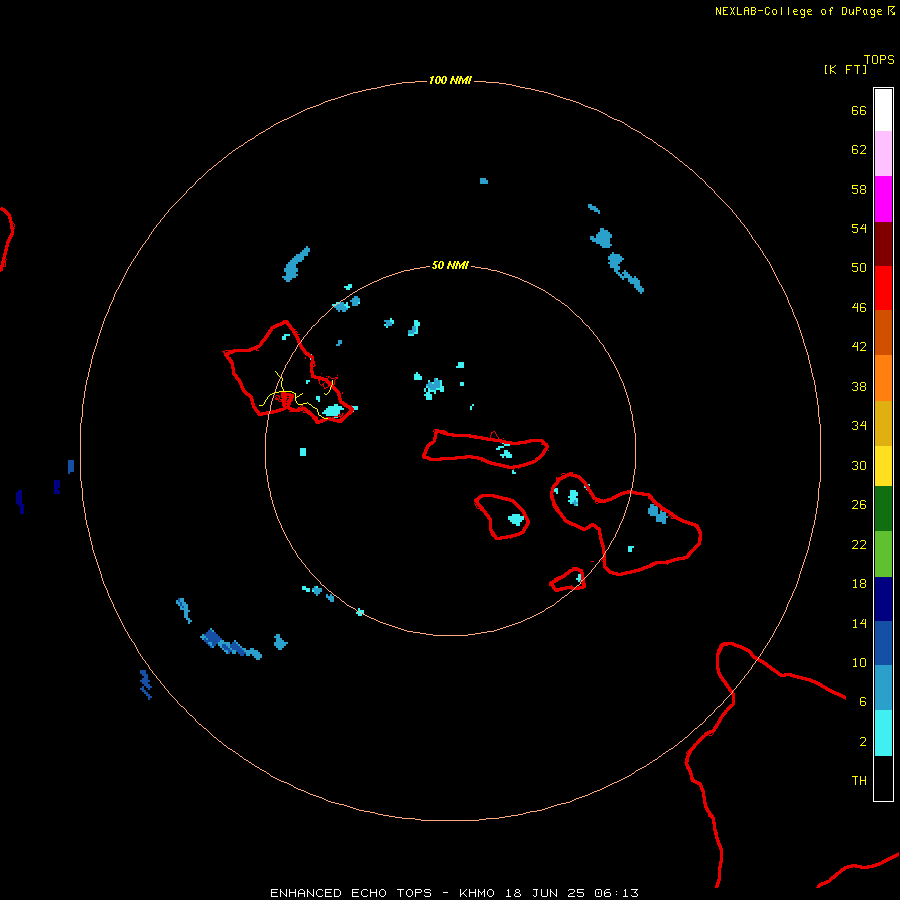Select the light green legend swatch

[x=883, y=554]
